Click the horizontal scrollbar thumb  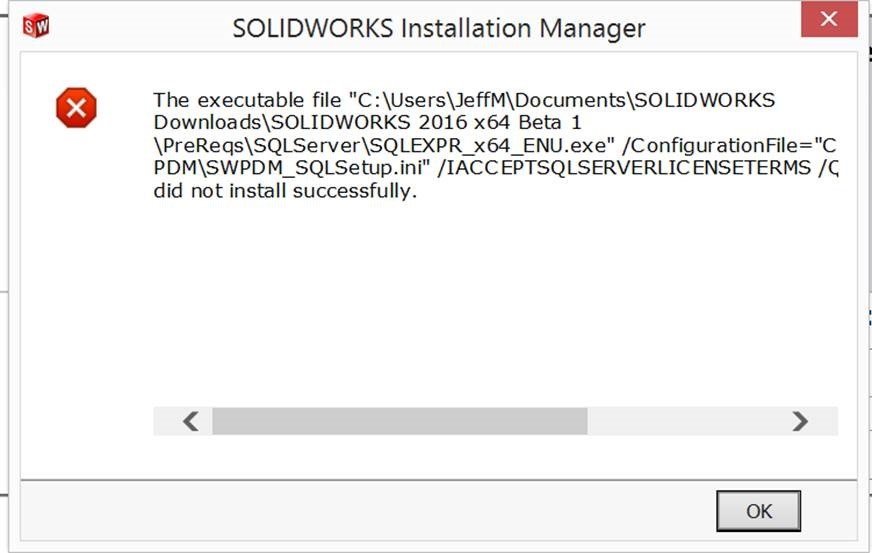(399, 421)
